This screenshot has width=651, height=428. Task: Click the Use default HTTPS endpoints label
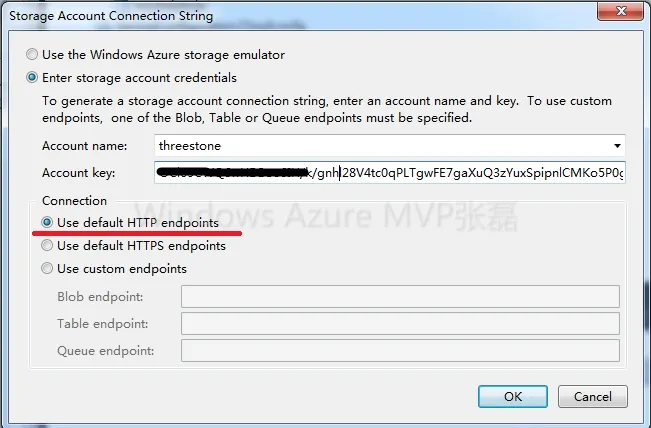click(x=142, y=246)
